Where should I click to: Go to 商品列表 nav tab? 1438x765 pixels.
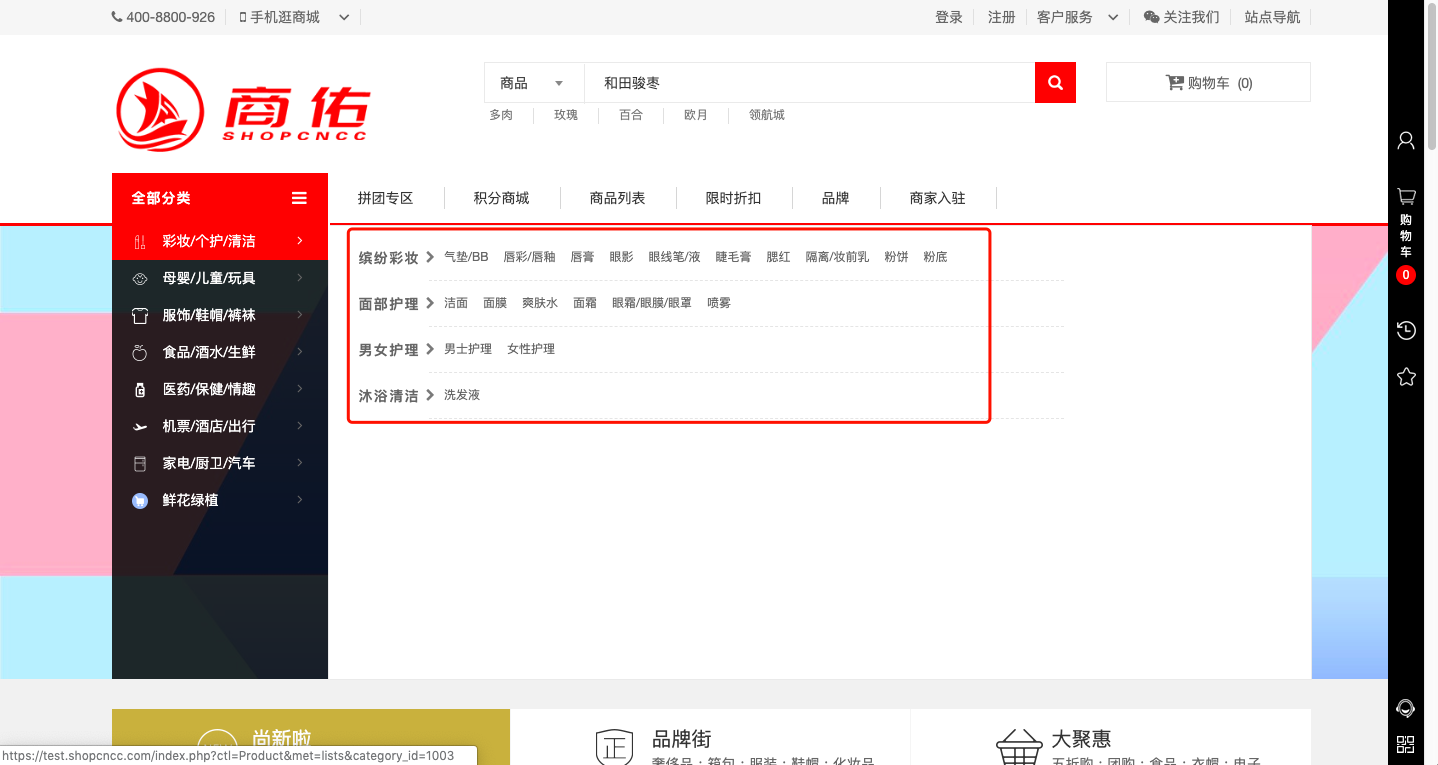coord(618,198)
